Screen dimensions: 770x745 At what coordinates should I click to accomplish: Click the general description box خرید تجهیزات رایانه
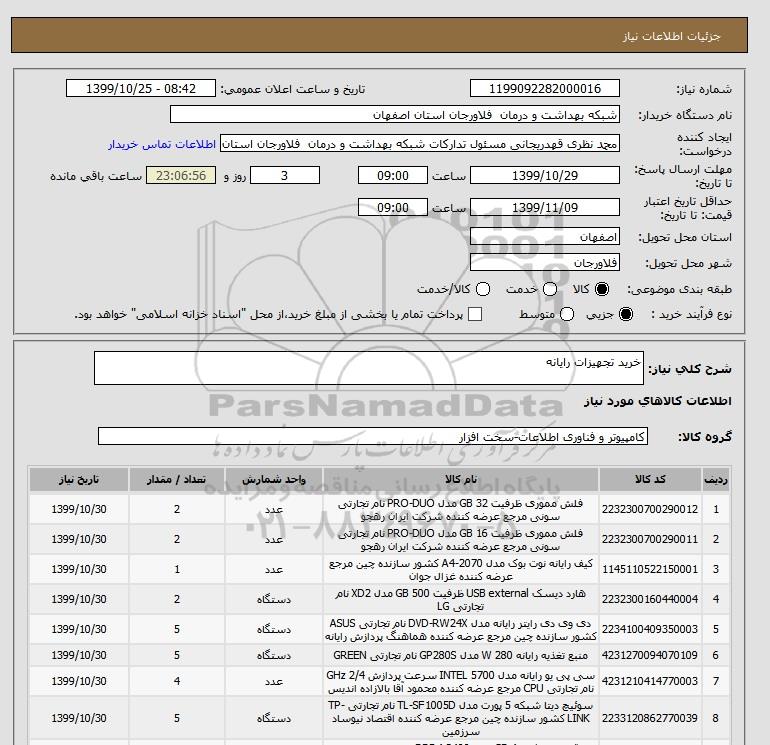pyautogui.click(x=369, y=368)
